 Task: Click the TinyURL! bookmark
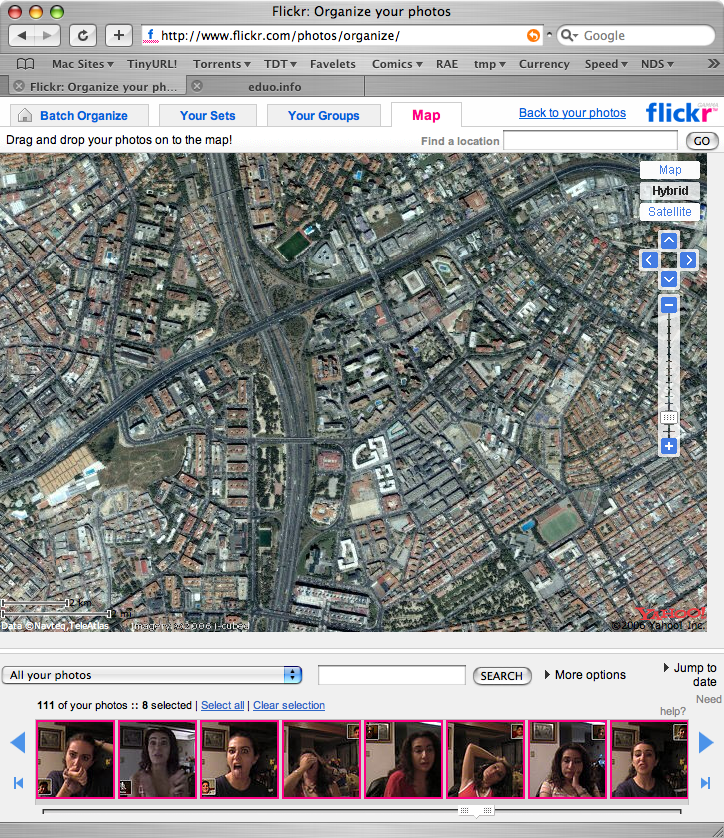click(152, 64)
